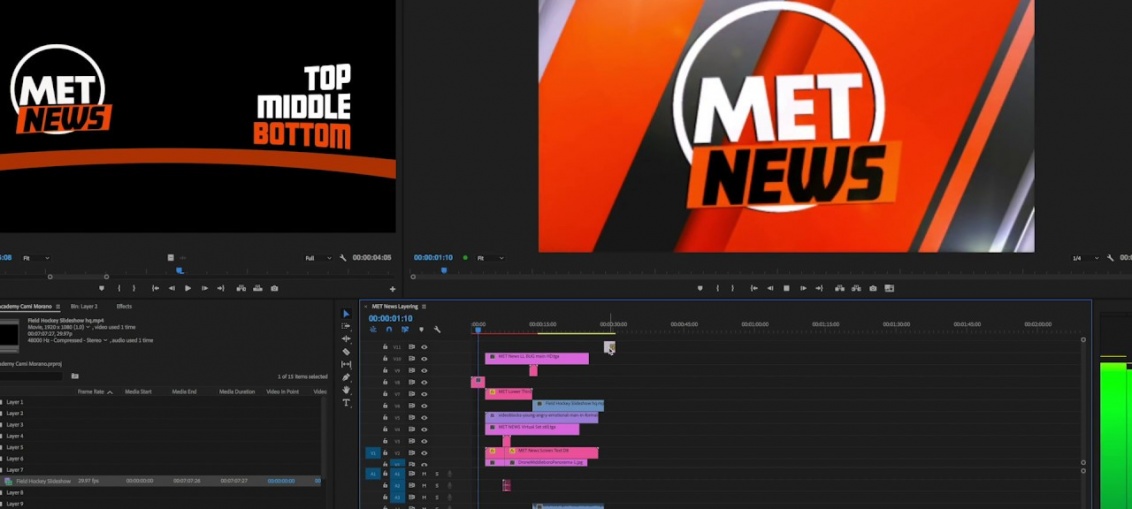Select MET News Layering sequence tab
The image size is (1132, 509).
click(395, 307)
